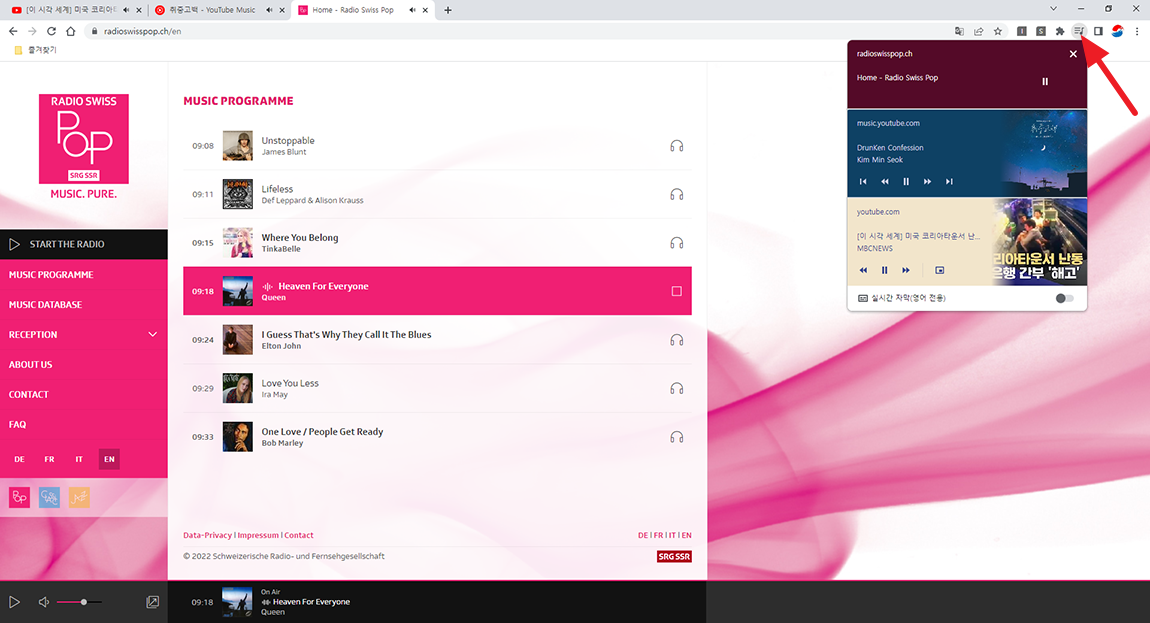Open the translate page icon
The image size is (1150, 623).
coord(959,31)
